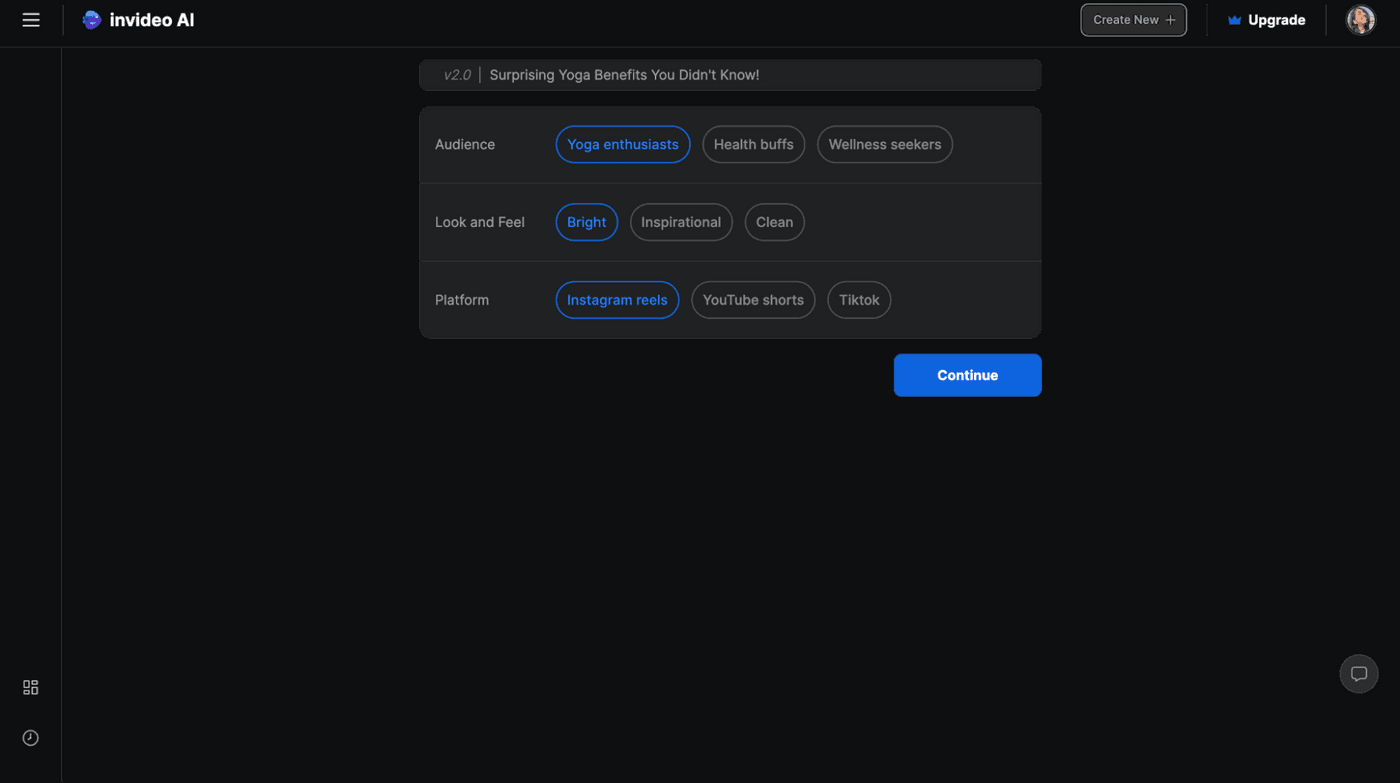Select the Bright look and feel

point(586,222)
